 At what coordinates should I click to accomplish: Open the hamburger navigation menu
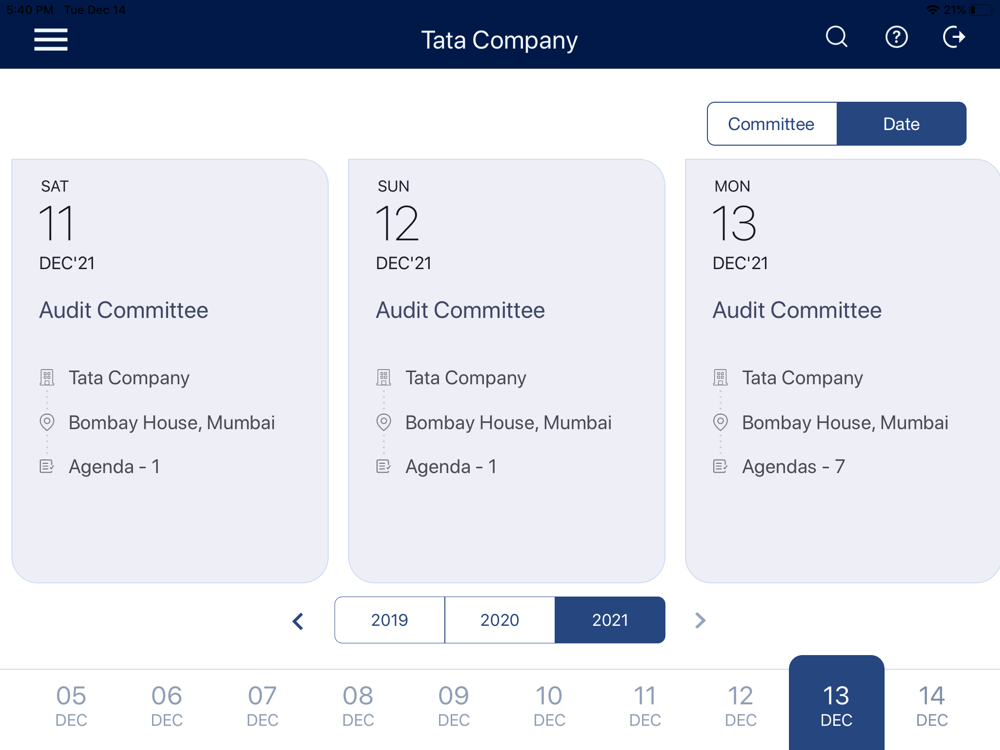[51, 40]
